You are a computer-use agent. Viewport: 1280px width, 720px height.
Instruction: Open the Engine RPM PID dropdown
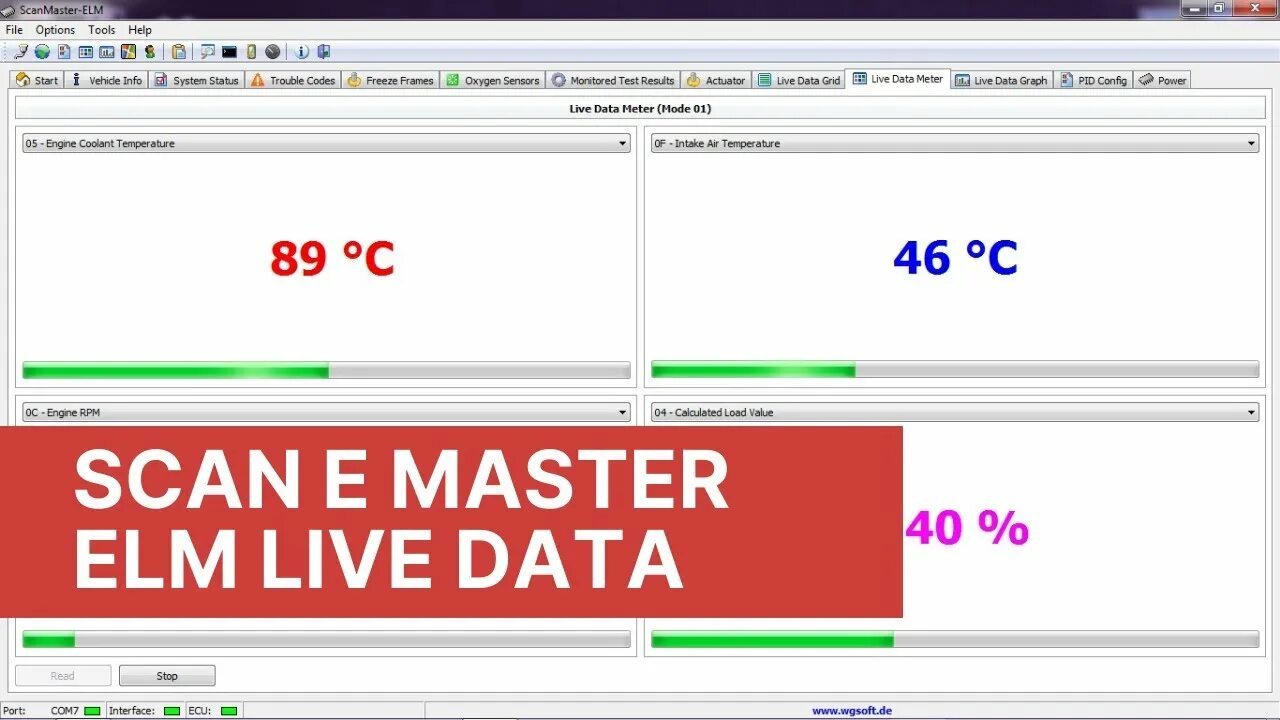[x=326, y=412]
